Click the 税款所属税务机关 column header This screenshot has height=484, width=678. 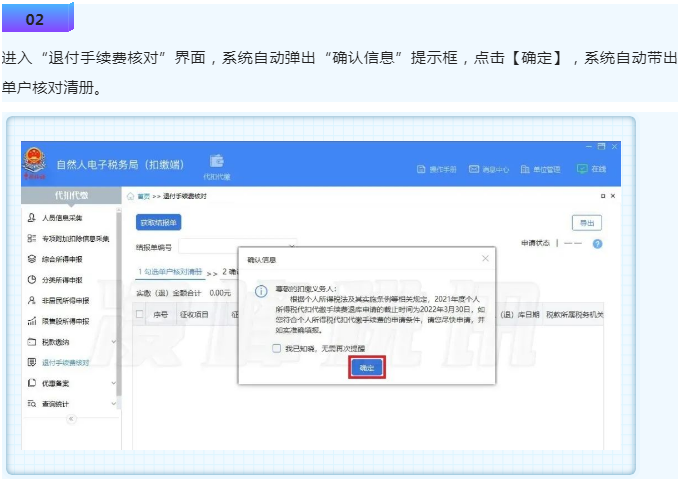[x=575, y=314]
